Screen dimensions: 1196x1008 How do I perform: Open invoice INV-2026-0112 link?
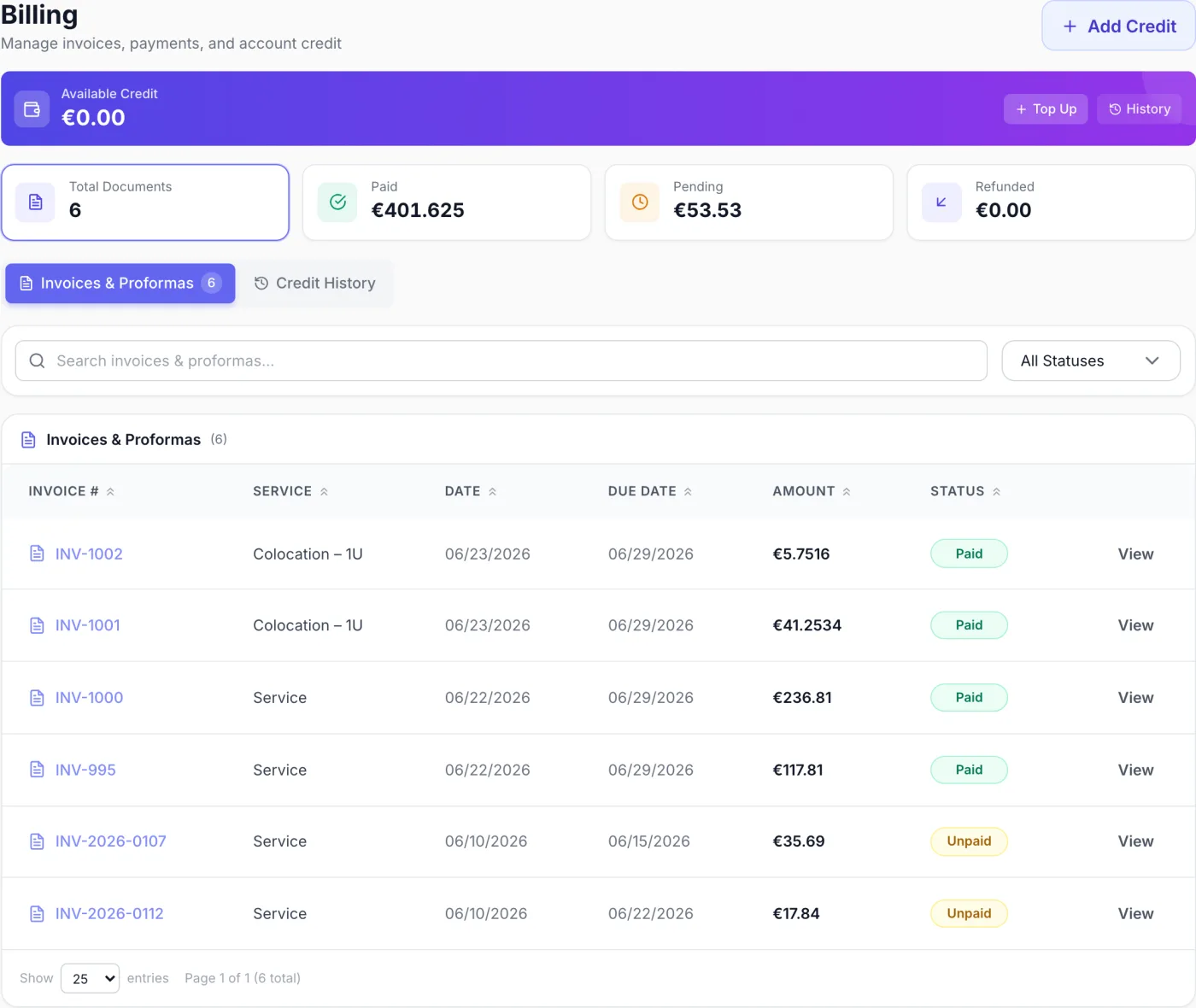(109, 914)
